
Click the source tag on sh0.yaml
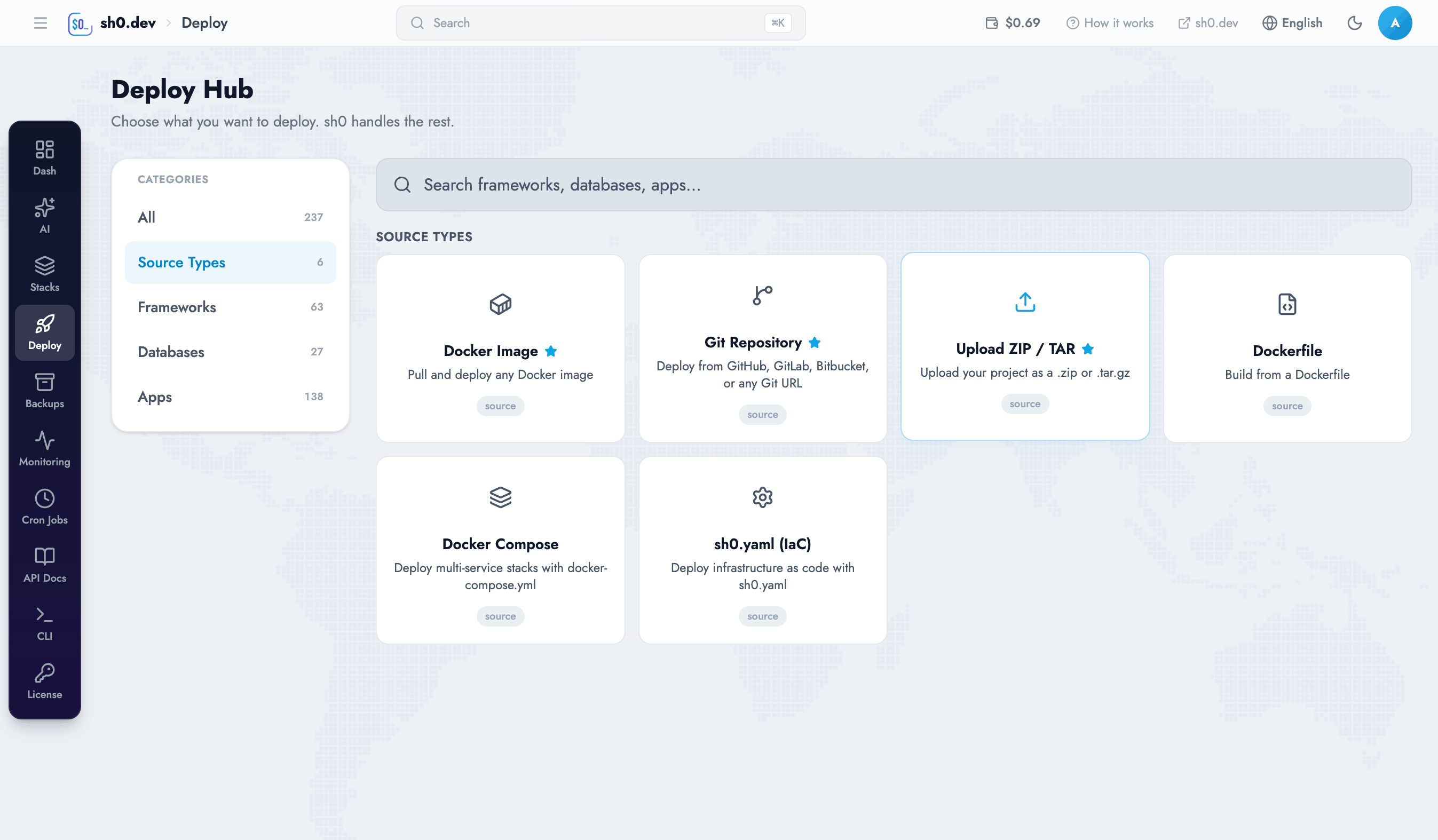(x=762, y=616)
